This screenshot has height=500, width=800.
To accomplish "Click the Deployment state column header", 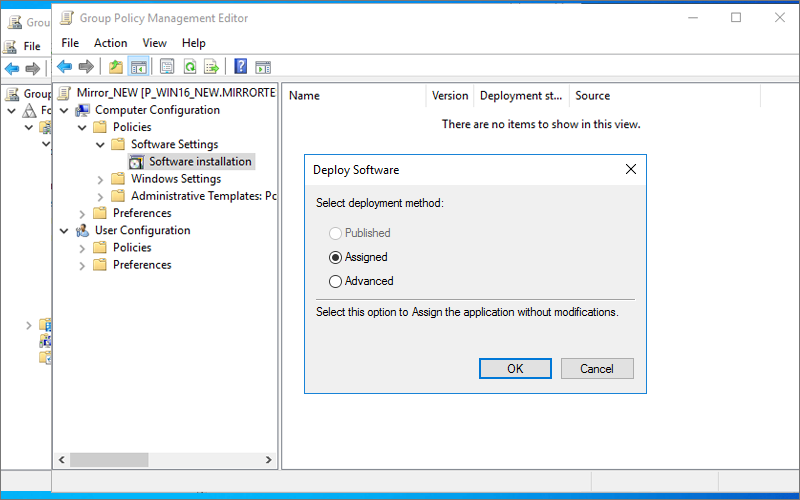I will [x=521, y=95].
